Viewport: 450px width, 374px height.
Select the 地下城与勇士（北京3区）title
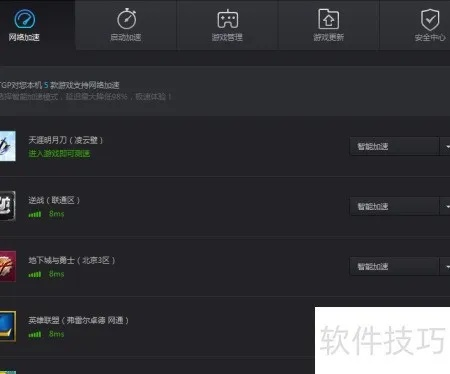(72, 260)
